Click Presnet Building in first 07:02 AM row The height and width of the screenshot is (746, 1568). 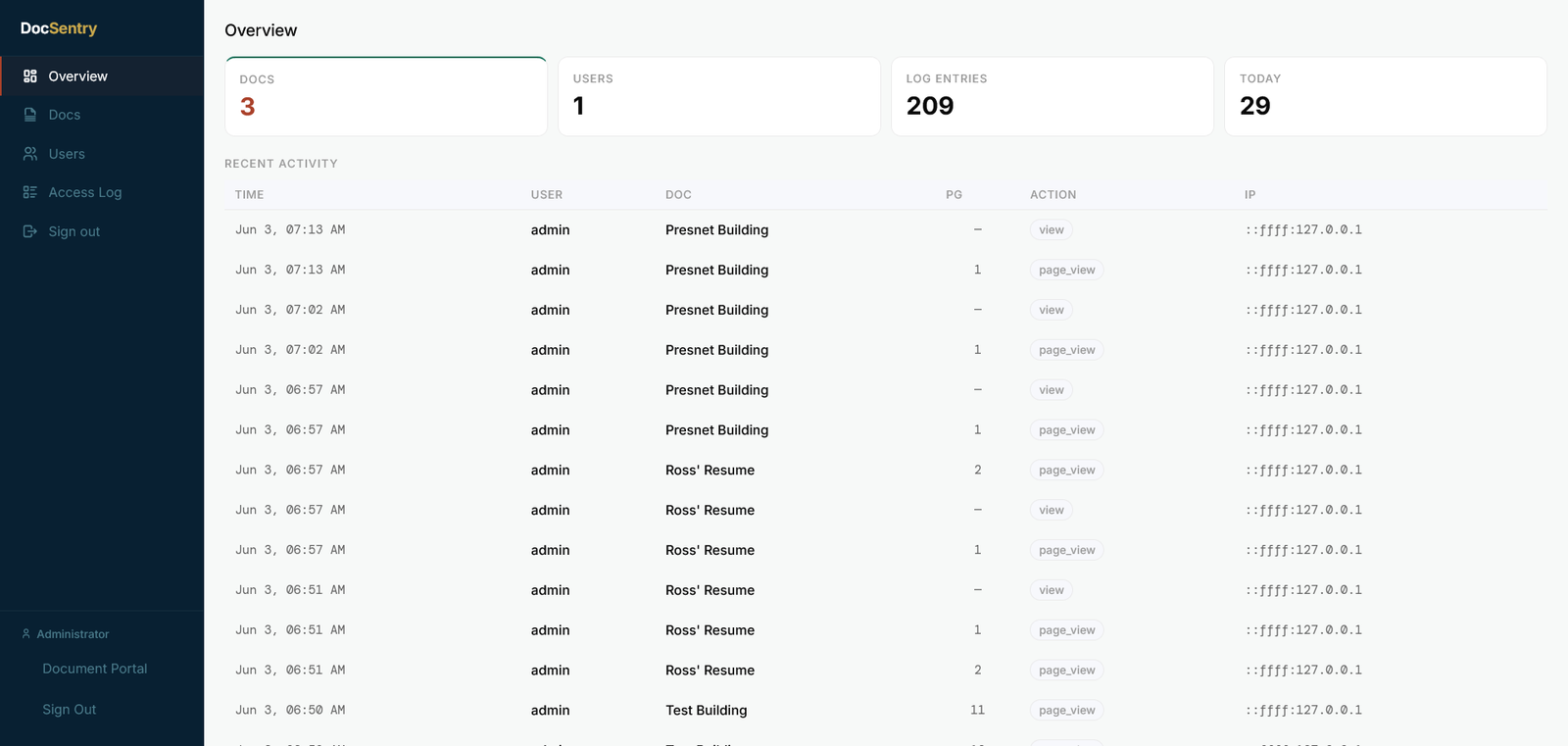click(x=716, y=310)
